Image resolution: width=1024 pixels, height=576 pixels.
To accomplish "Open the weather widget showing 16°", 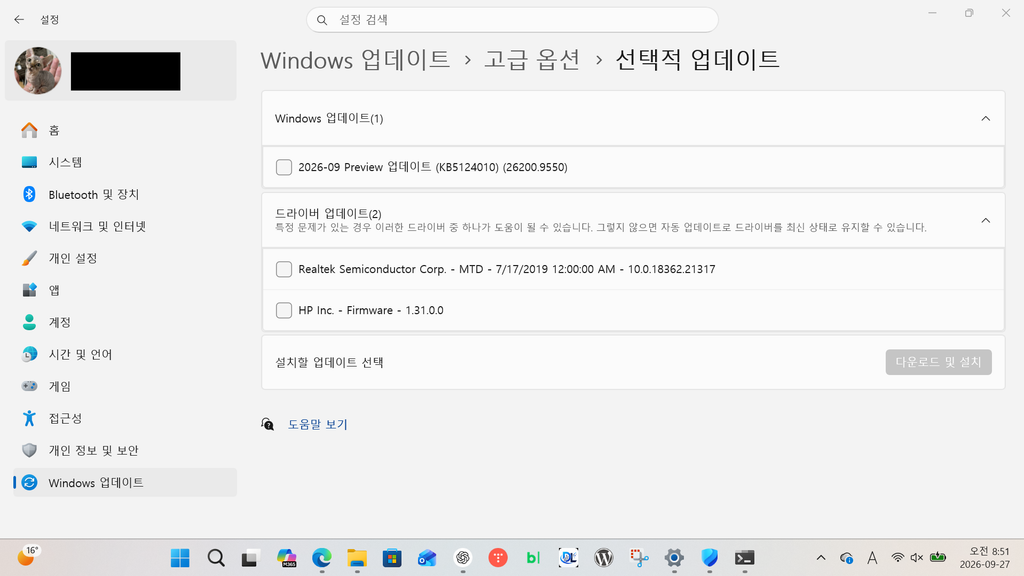I will (x=28, y=556).
